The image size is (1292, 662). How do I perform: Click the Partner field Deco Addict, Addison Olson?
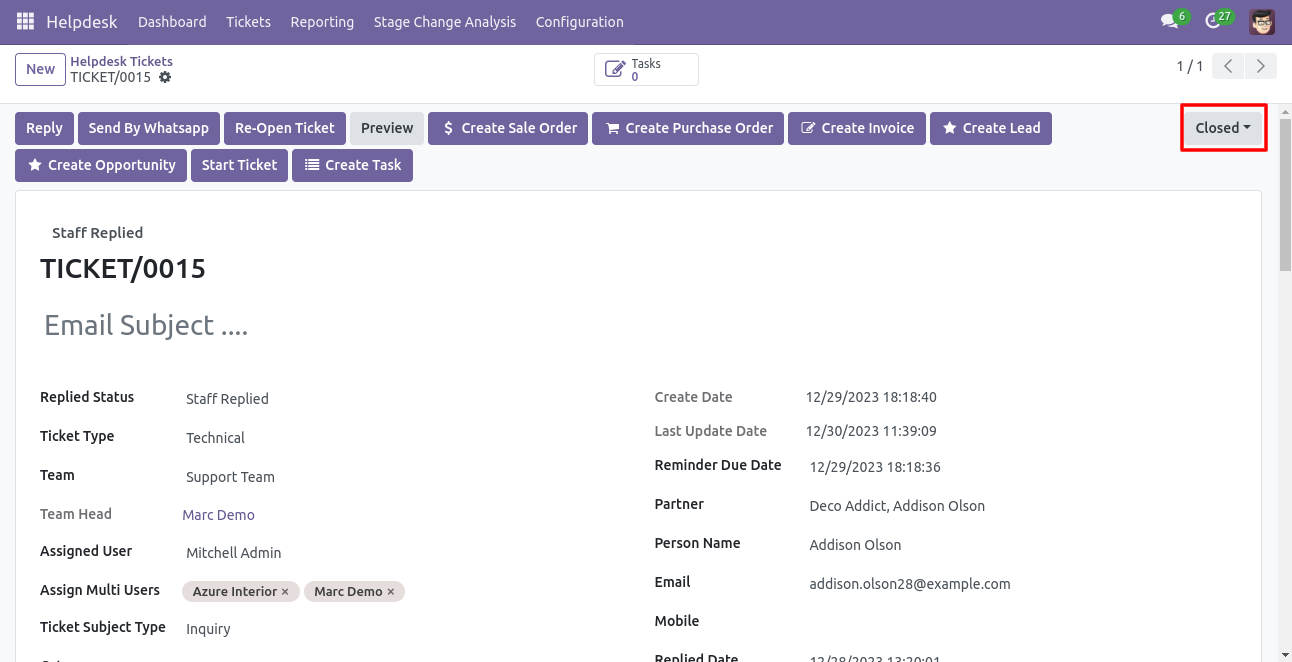pyautogui.click(x=897, y=506)
